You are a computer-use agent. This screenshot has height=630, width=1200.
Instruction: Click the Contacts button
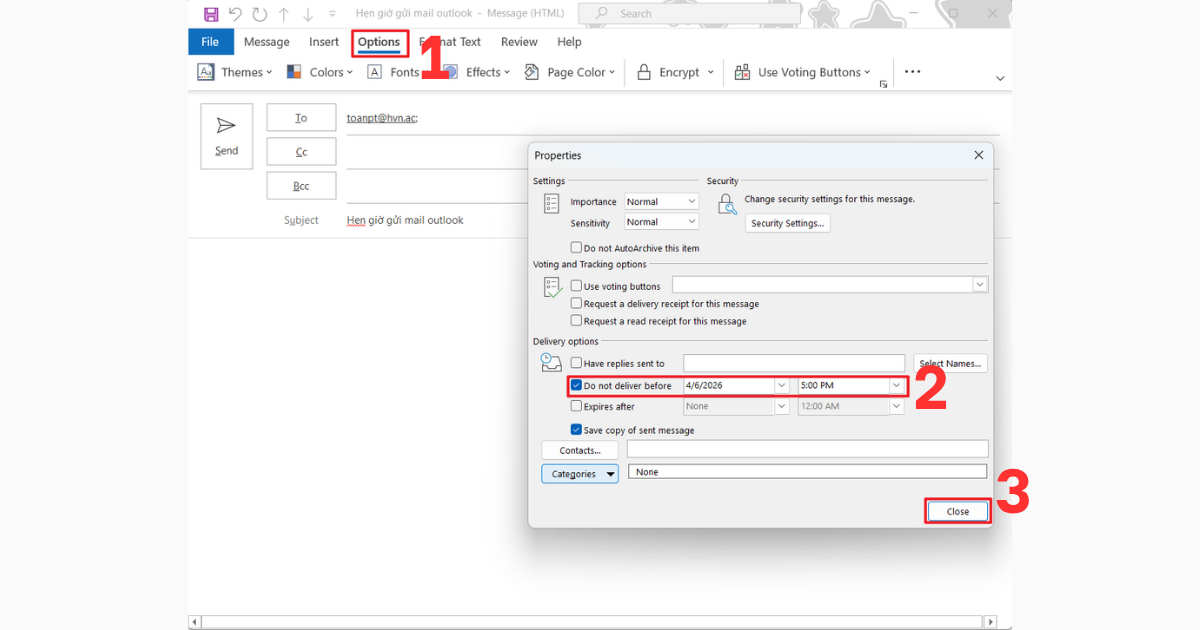[x=580, y=451]
